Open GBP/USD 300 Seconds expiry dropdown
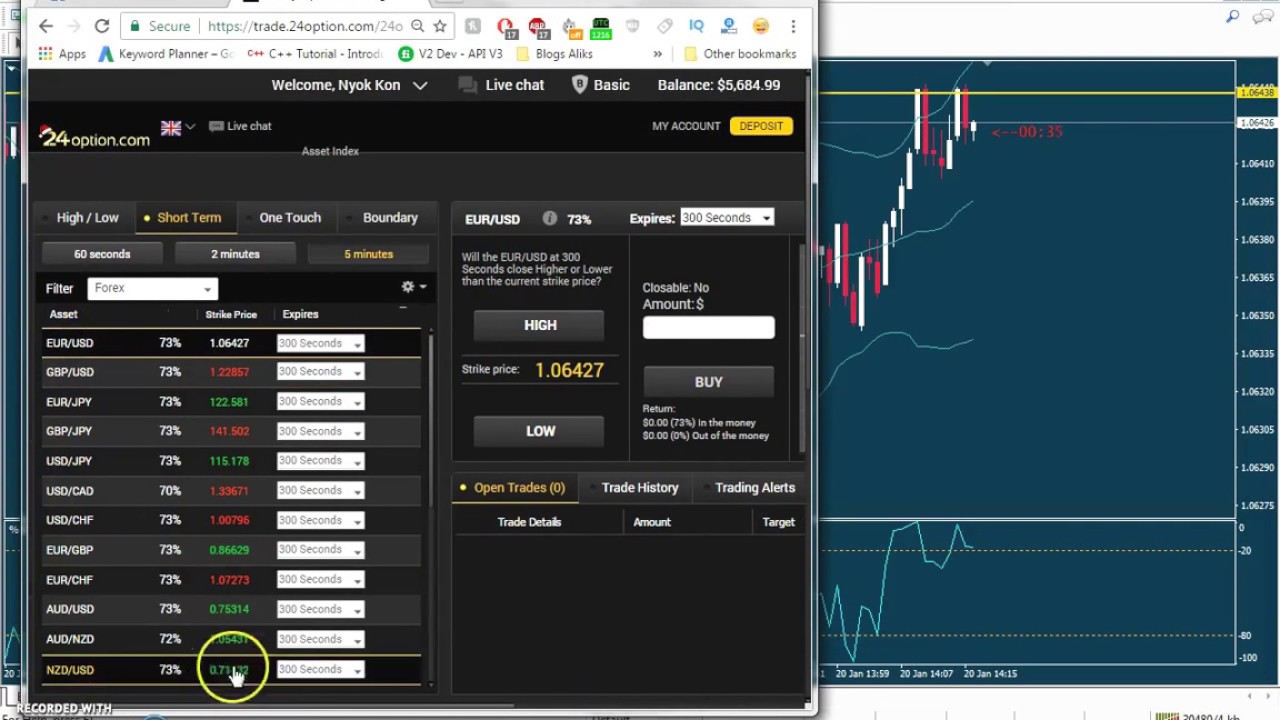 [320, 372]
